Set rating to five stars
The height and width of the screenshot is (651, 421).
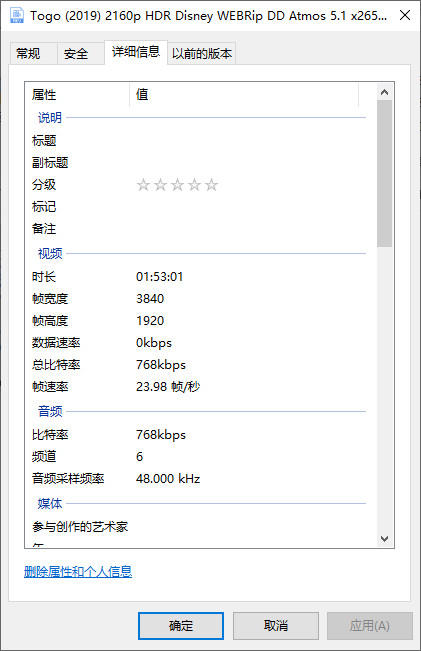[211, 185]
